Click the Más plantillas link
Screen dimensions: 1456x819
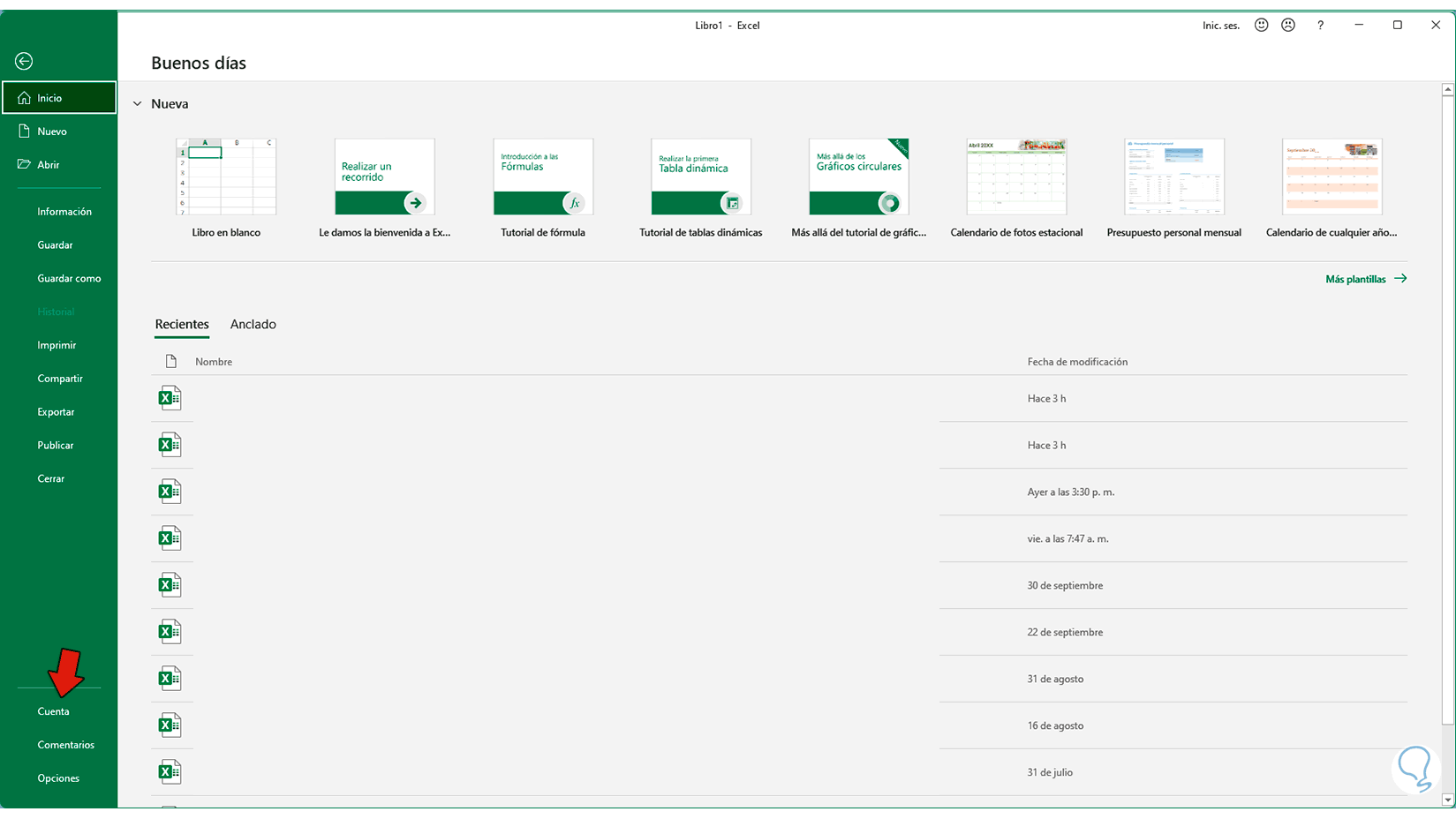(1366, 279)
